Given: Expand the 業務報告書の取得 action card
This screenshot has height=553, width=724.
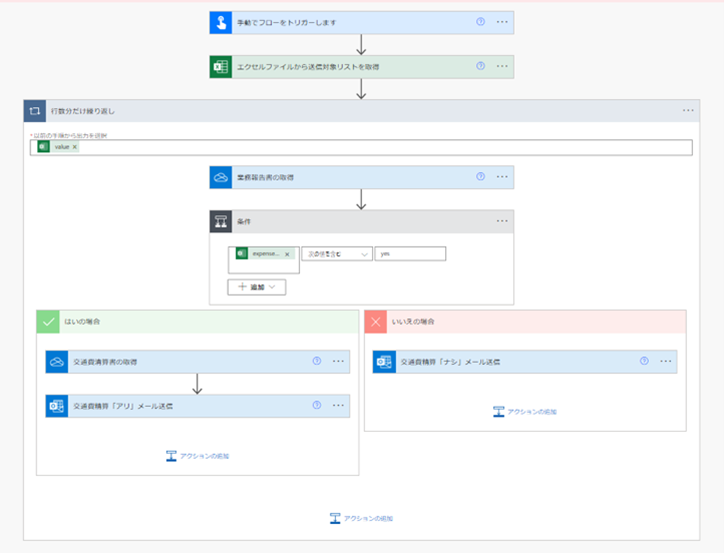Looking at the screenshot, I should point(340,177).
